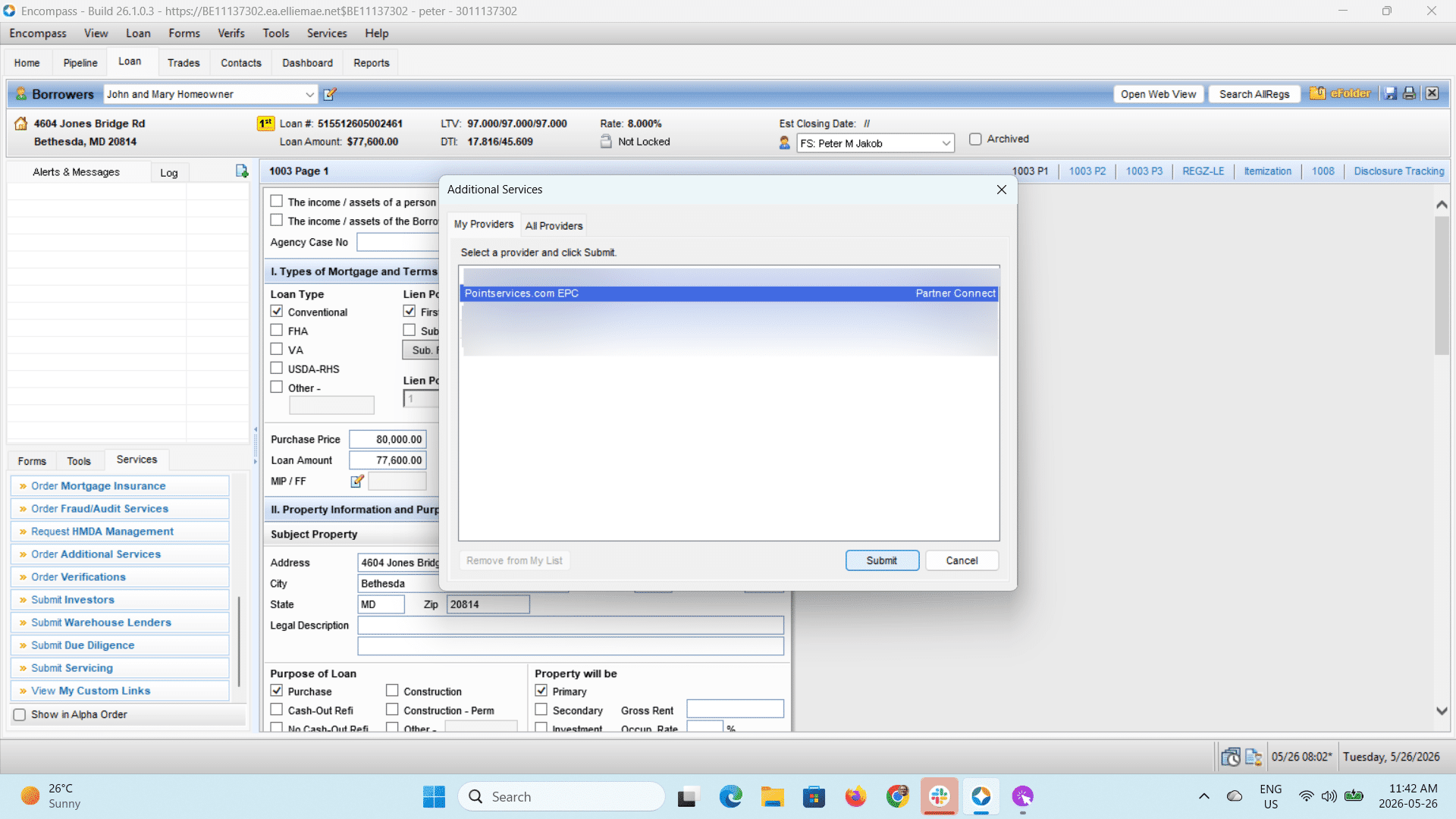
Task: Click the status bar calendar clock icon
Action: 1230,757
